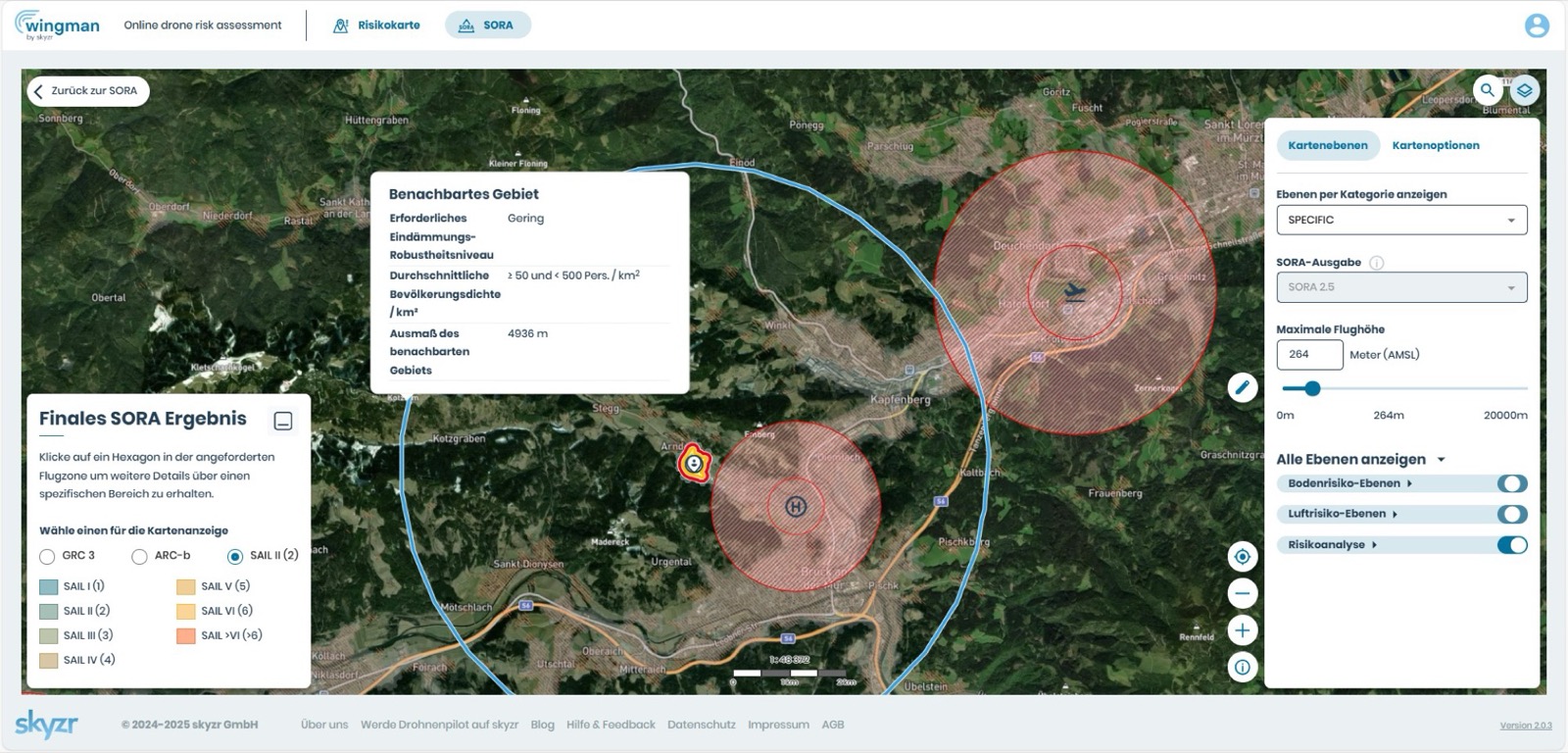The image size is (1568, 753).
Task: Minimize the Finales SORA Ergebnis panel
Action: pyautogui.click(x=283, y=421)
